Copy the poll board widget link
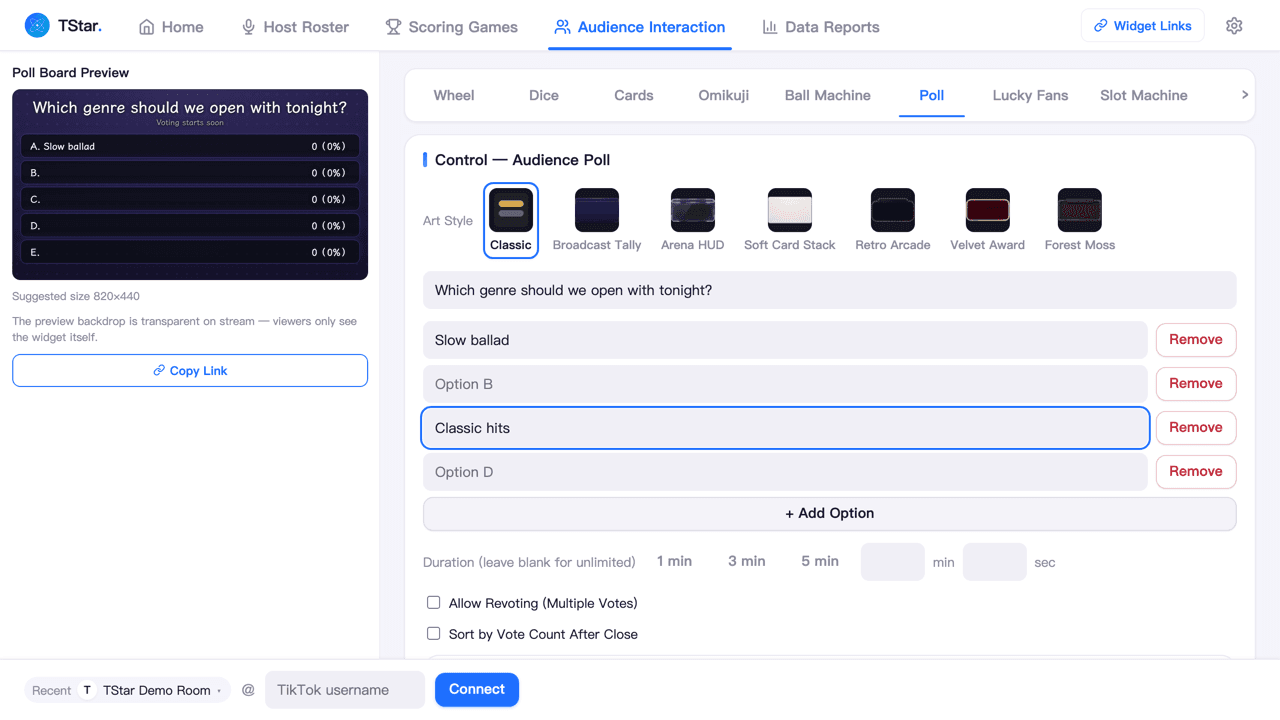Screen dimensions: 1280x720 coord(190,371)
